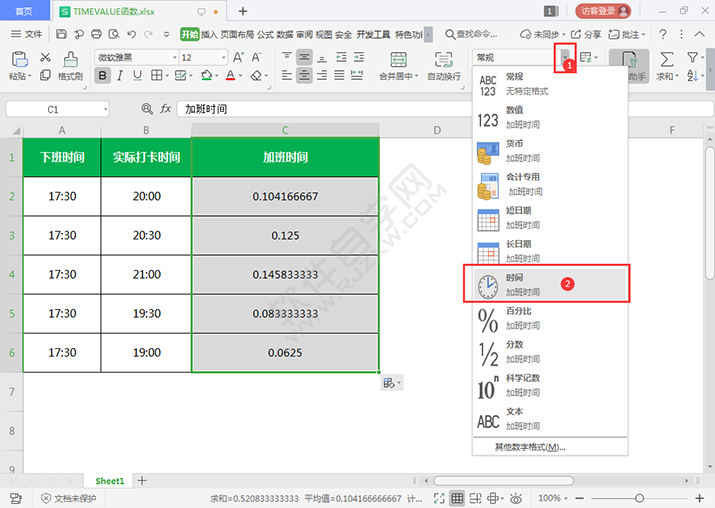Click the Merge and Center icon

click(x=398, y=58)
